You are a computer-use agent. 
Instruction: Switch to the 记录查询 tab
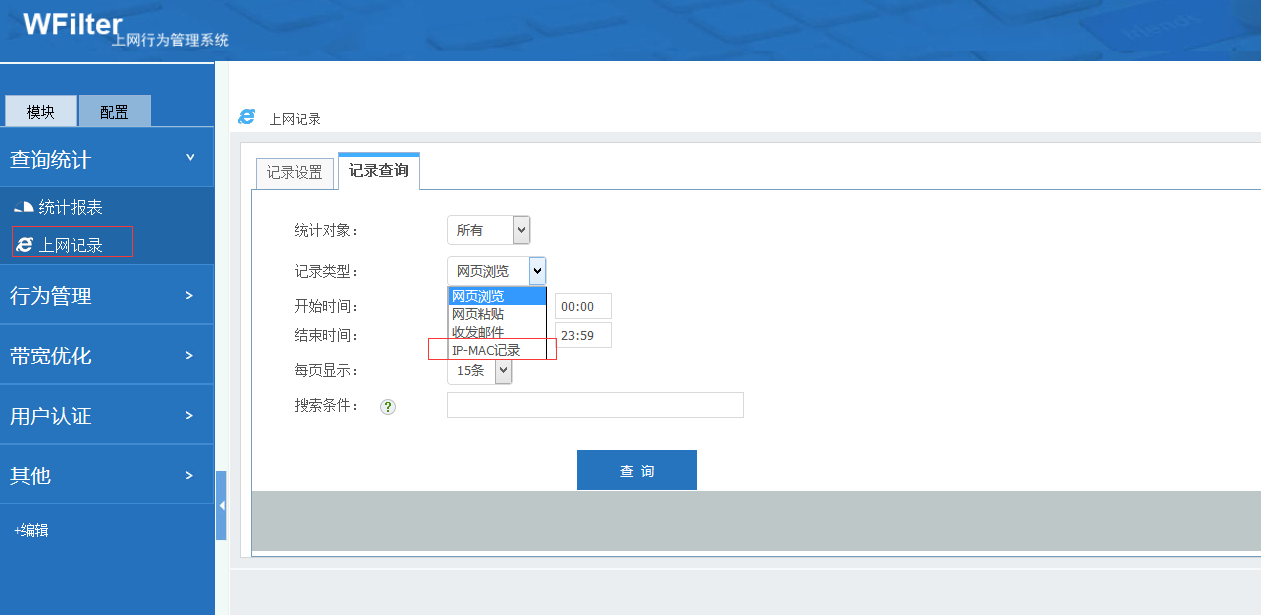coord(379,171)
